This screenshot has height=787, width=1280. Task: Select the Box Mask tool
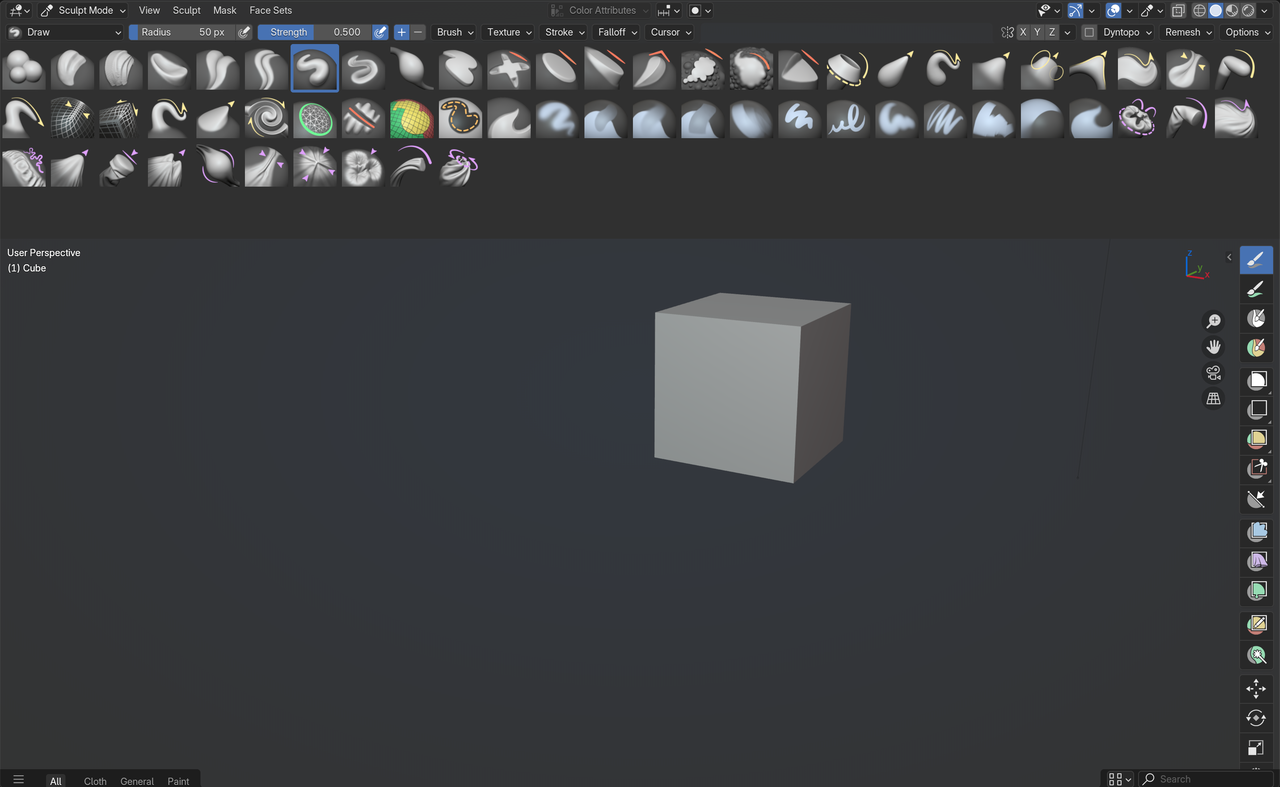point(1256,380)
